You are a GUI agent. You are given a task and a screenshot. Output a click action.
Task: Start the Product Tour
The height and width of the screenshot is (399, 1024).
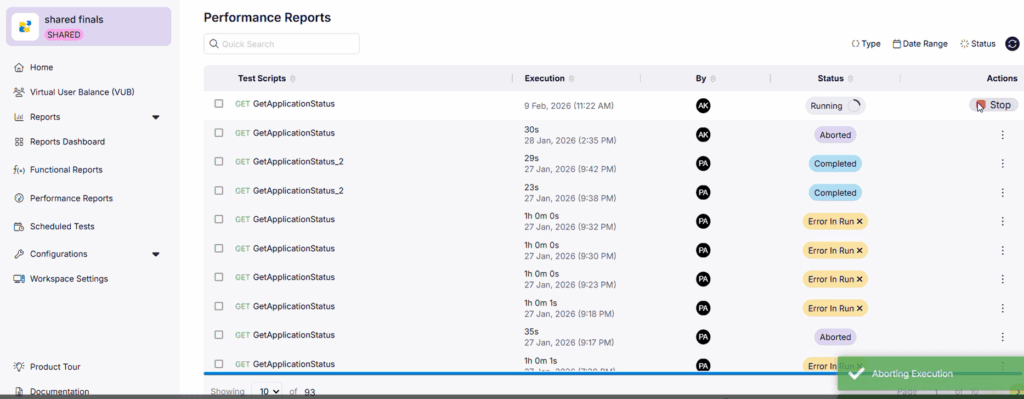tap(56, 367)
